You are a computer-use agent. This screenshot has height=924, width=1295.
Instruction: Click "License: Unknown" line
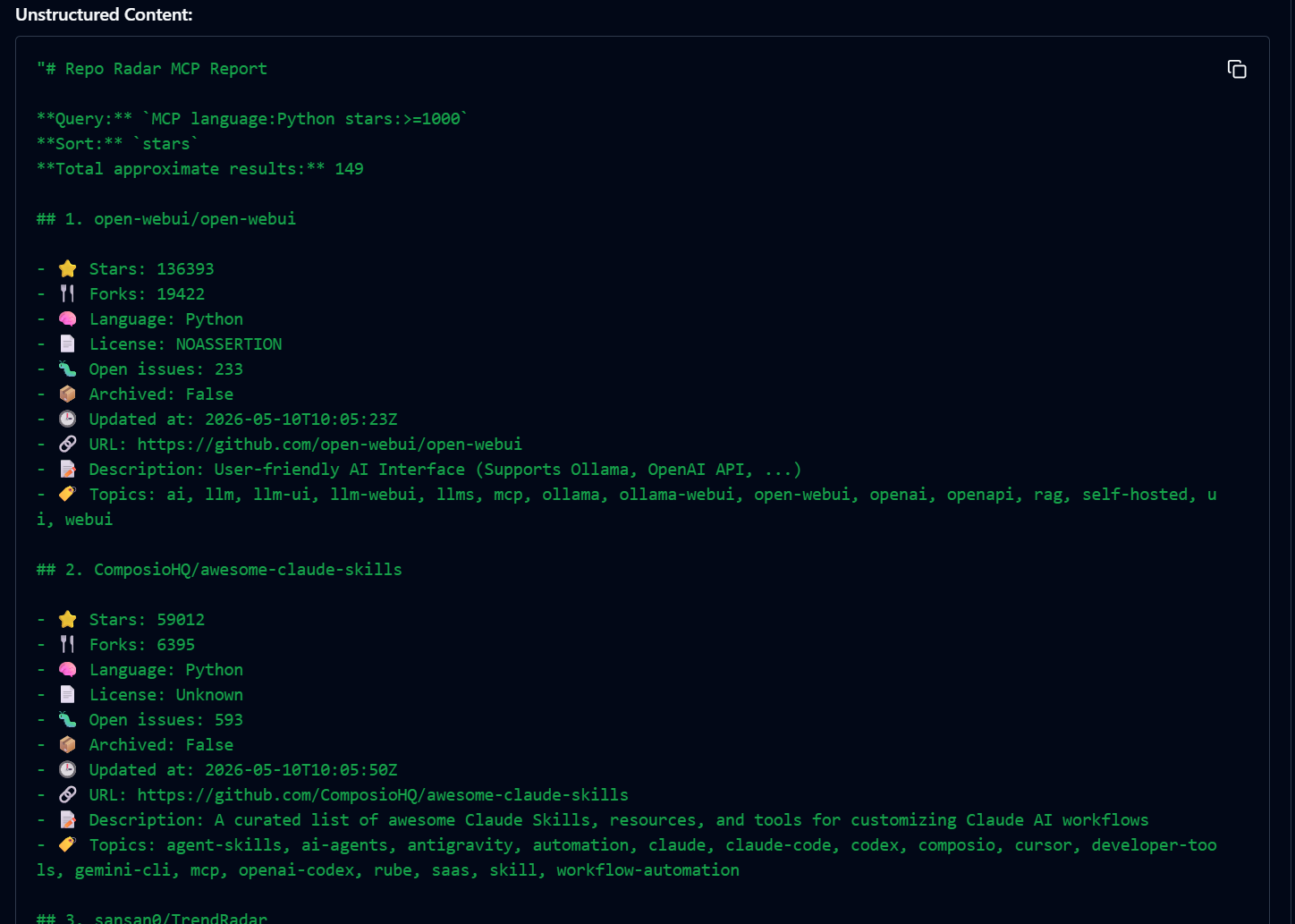pyautogui.click(x=140, y=695)
